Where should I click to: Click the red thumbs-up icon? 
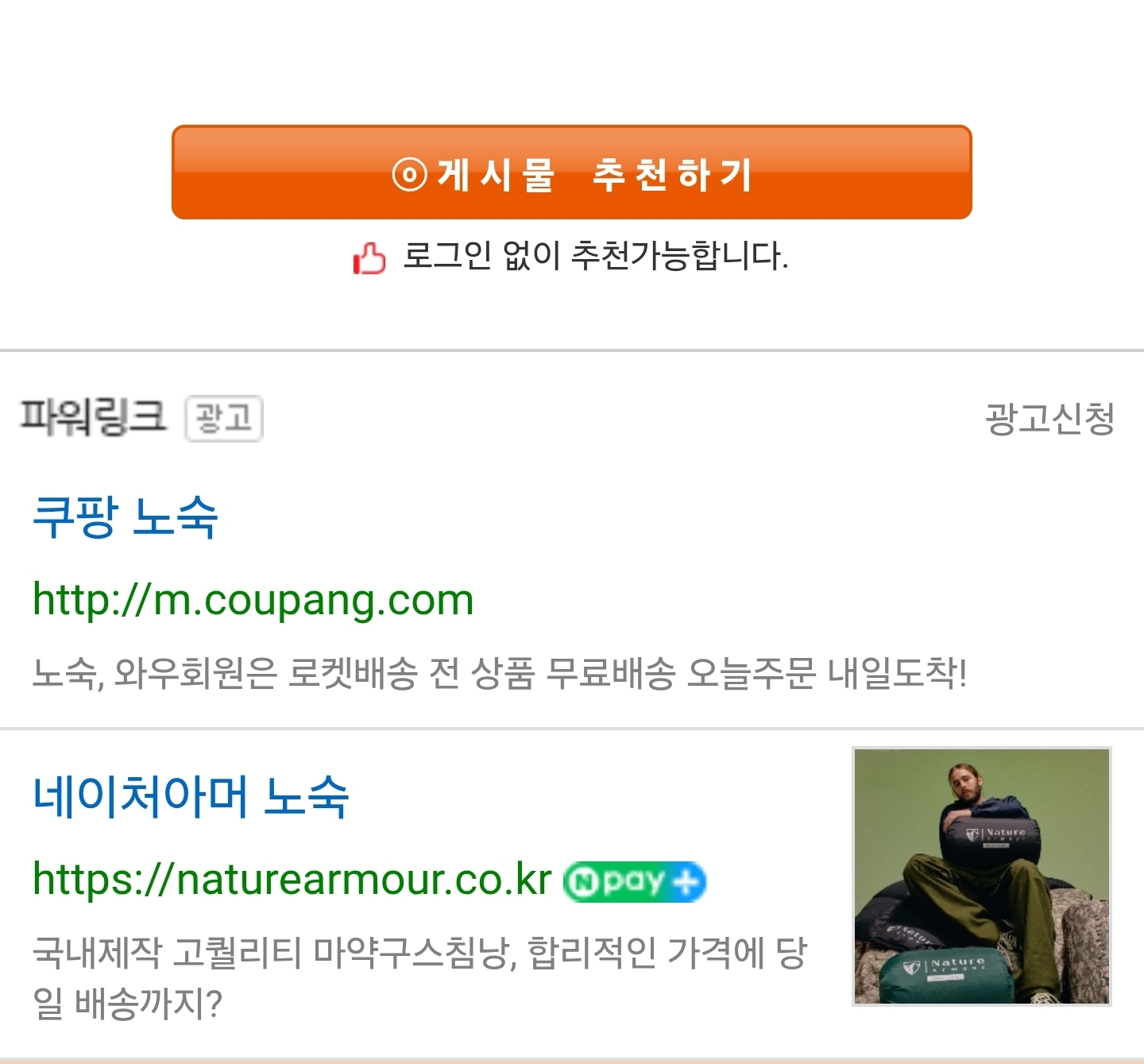tap(369, 258)
